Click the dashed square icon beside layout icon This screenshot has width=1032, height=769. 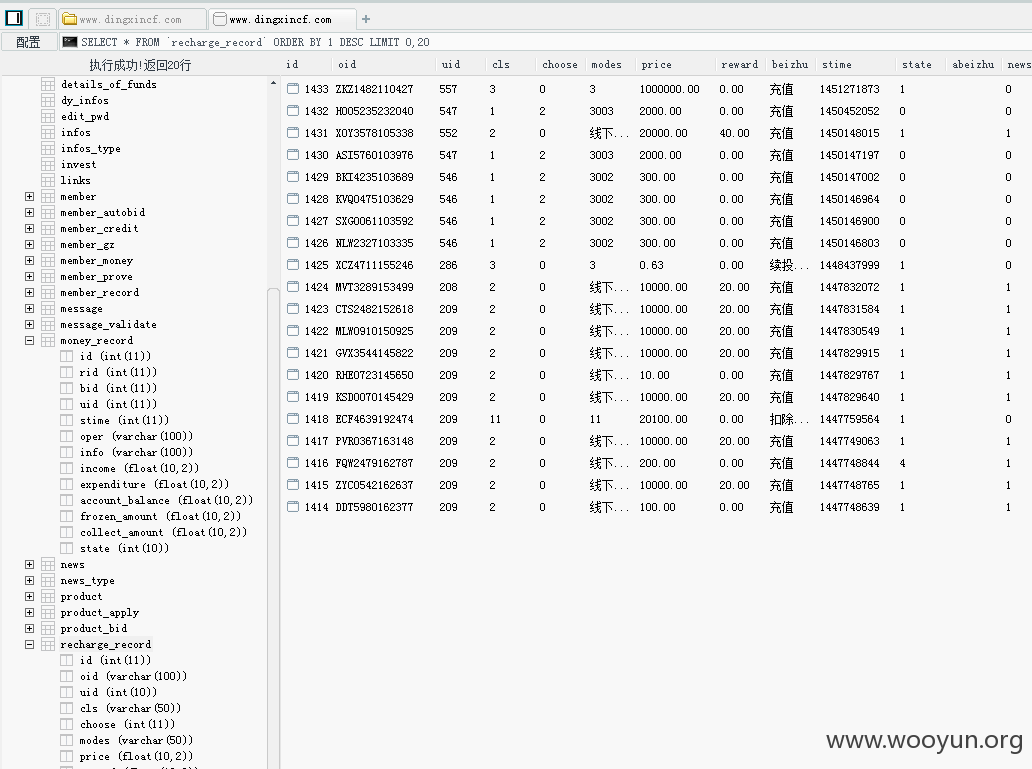point(42,19)
